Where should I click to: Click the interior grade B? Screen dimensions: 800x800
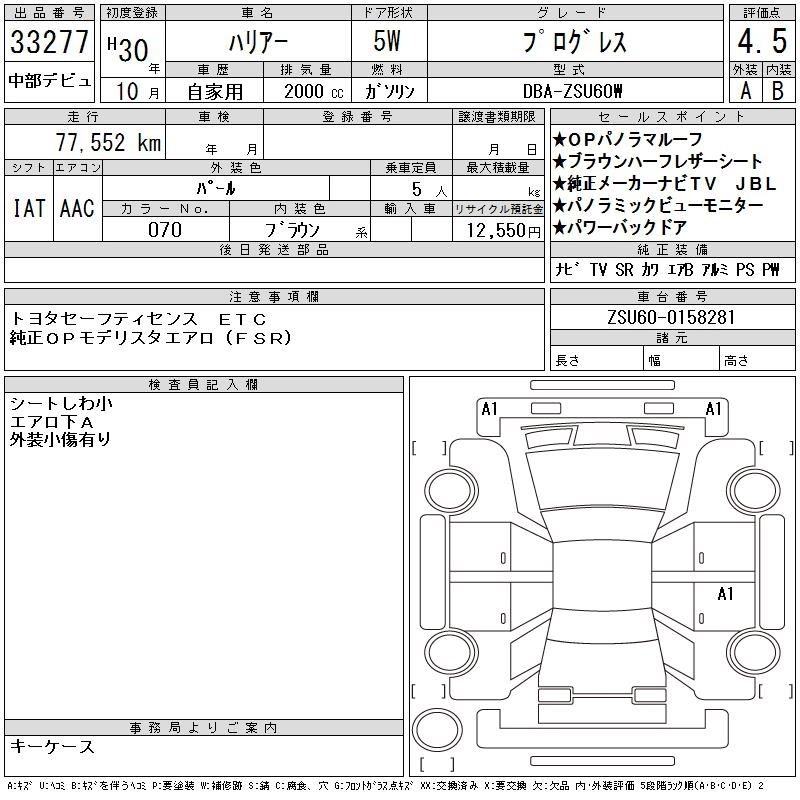[x=778, y=91]
